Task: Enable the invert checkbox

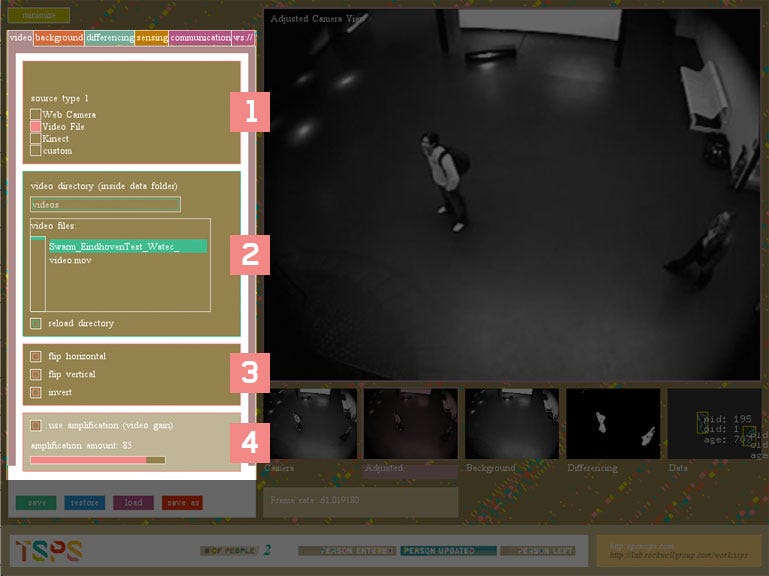Action: [x=35, y=393]
